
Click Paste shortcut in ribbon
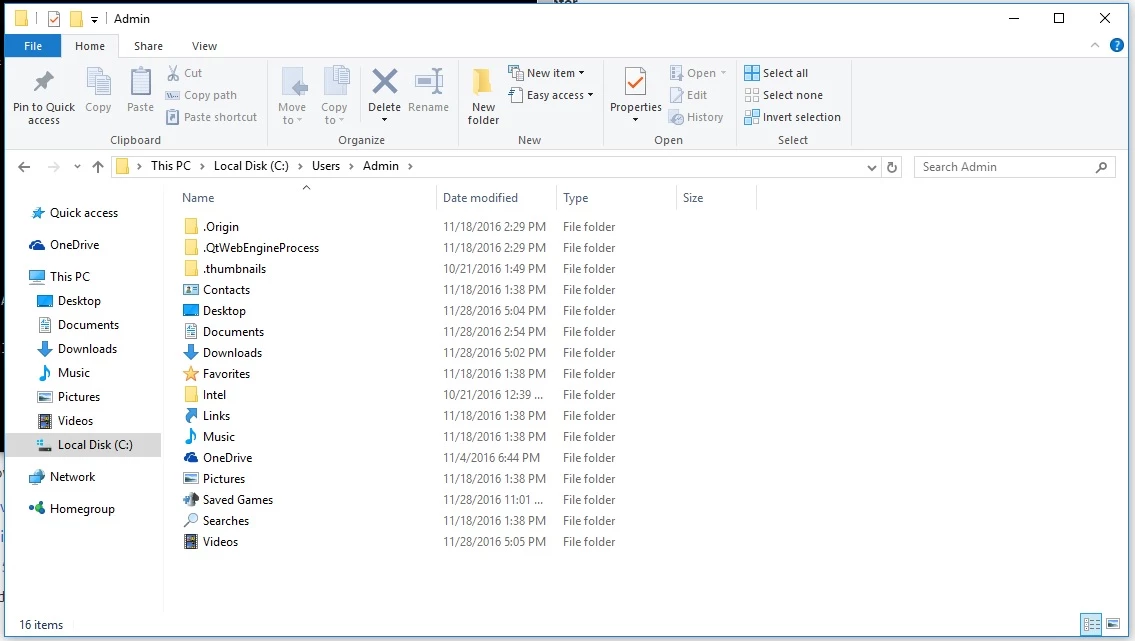pos(211,117)
